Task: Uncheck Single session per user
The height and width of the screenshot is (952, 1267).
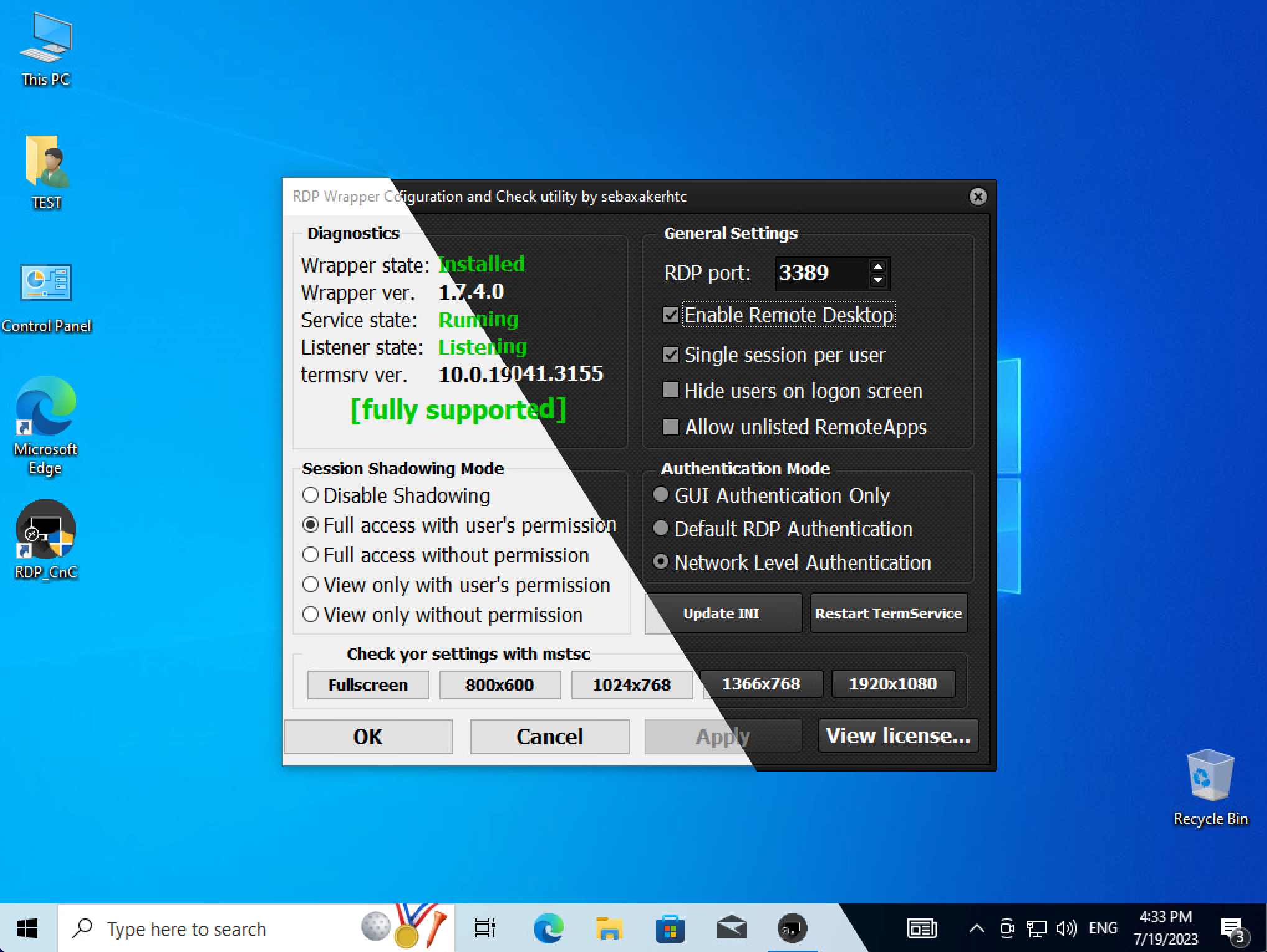Action: click(671, 355)
